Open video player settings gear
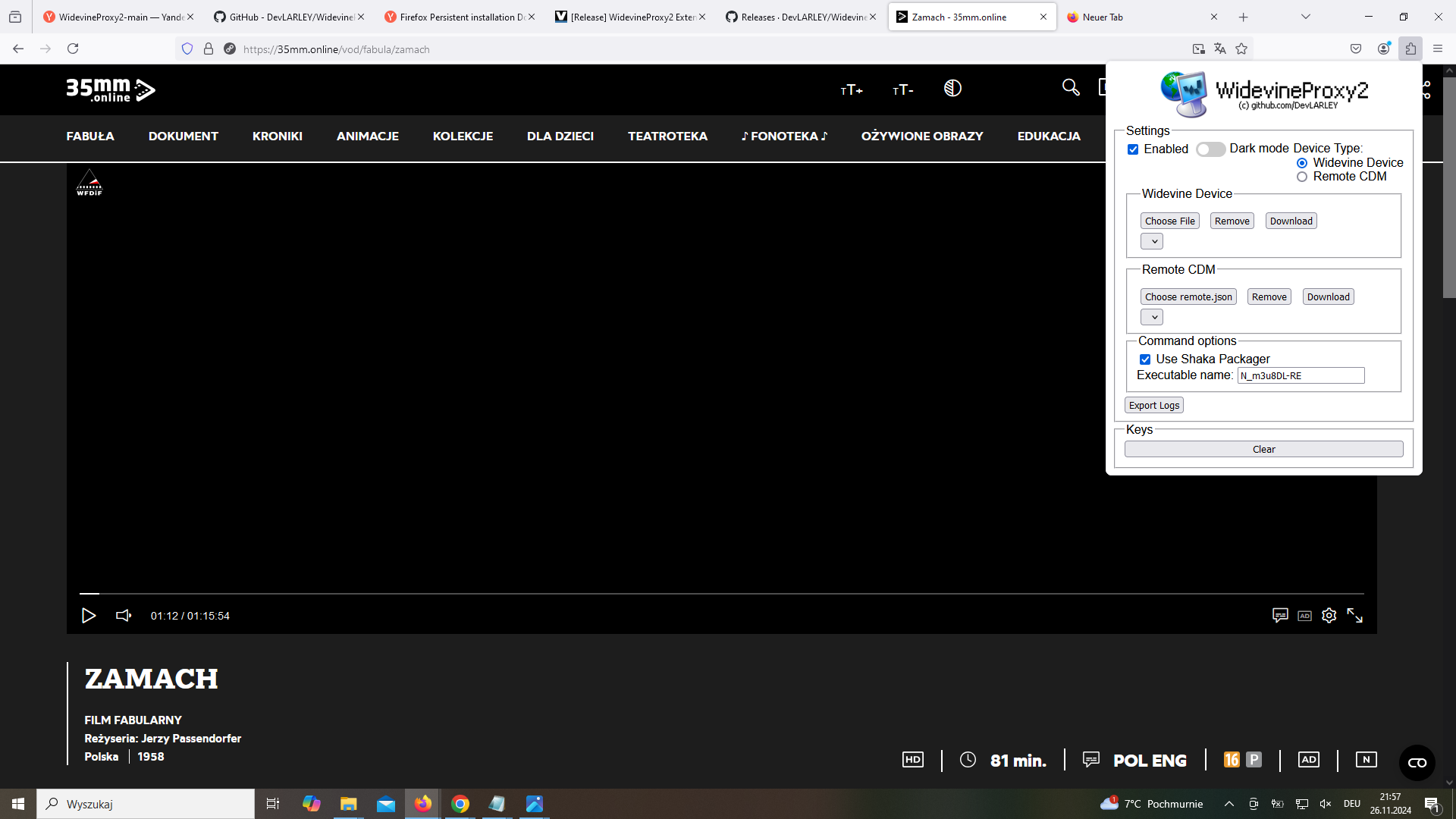1456x819 pixels. click(1329, 616)
